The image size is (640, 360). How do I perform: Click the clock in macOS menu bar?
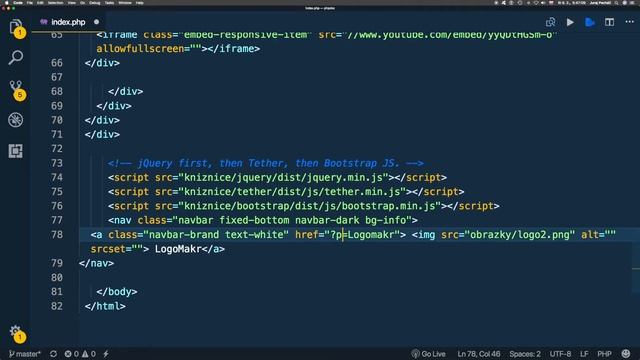tap(572, 3)
